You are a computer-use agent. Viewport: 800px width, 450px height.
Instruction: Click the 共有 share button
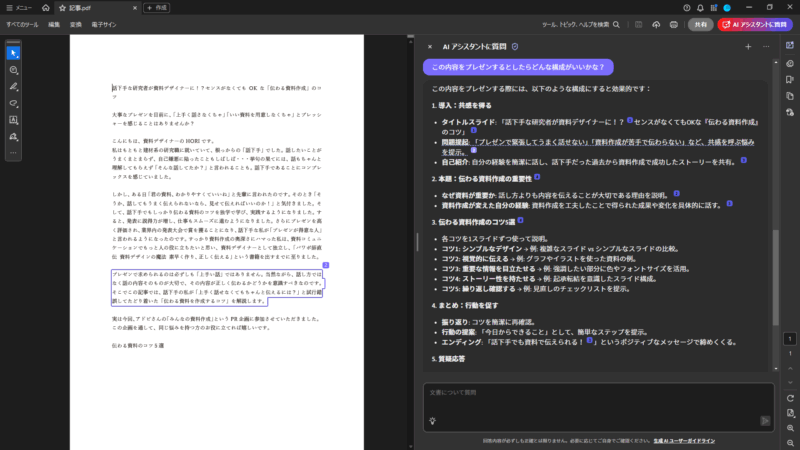(x=700, y=24)
